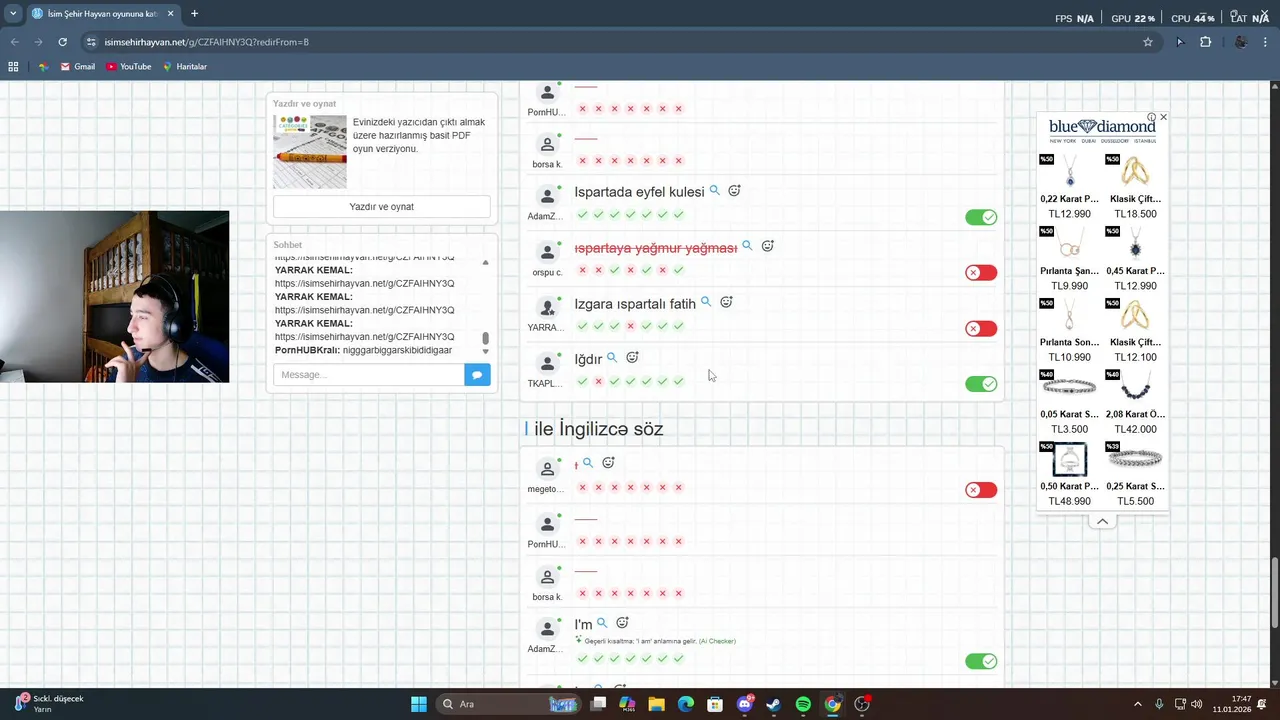Search the answer 'Iğdır'
Viewport: 1280px width, 720px height.
pos(612,357)
